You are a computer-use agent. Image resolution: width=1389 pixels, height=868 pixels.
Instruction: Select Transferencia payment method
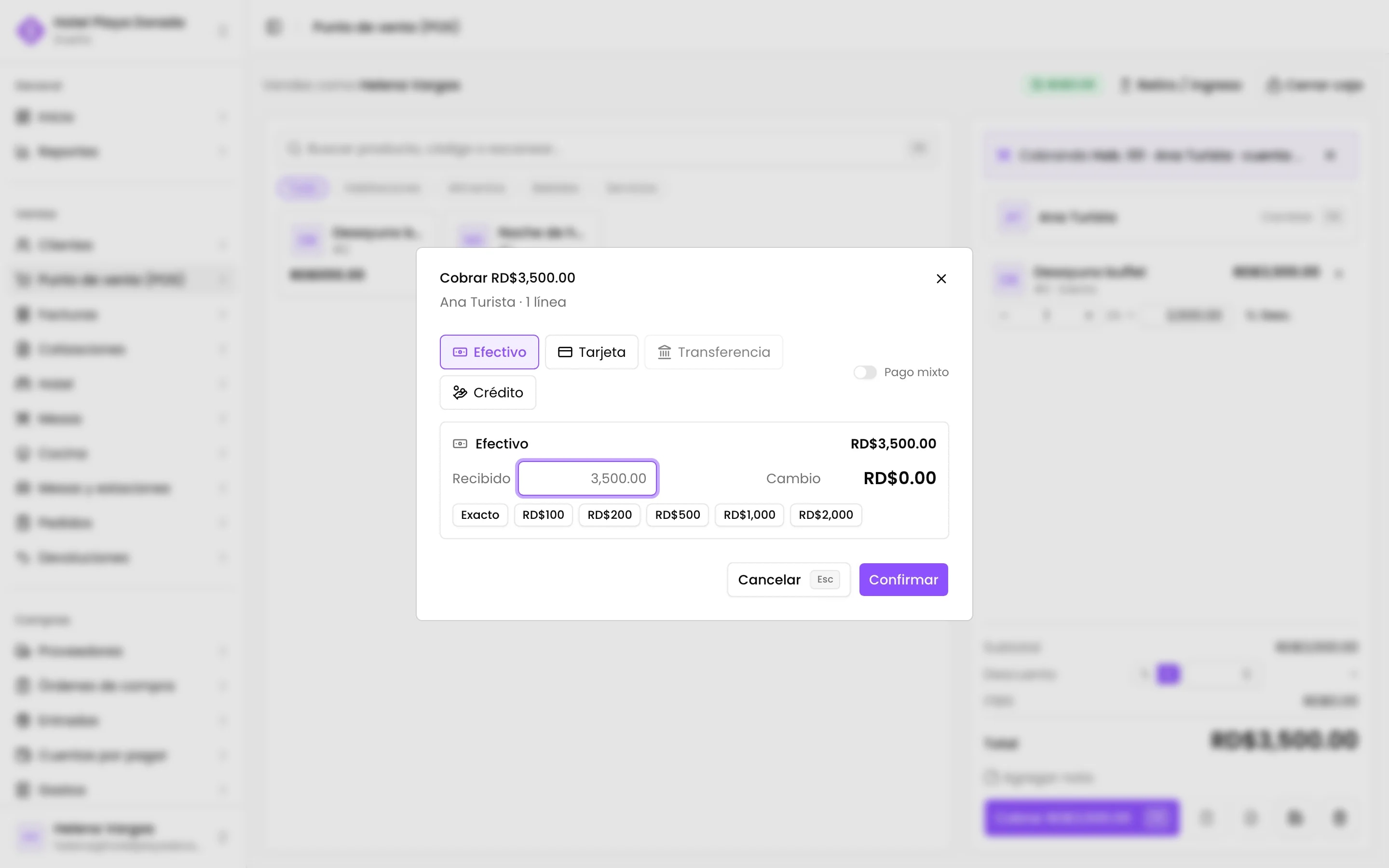[713, 352]
